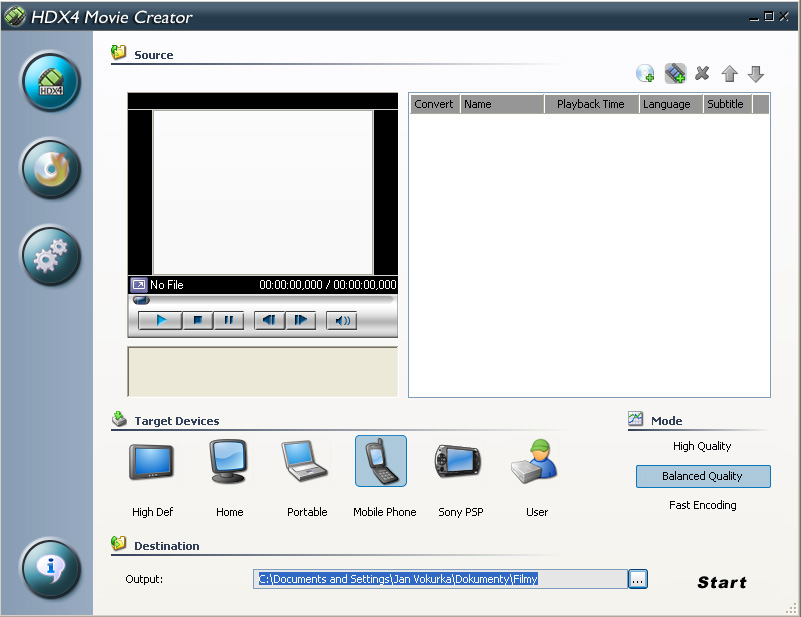Sort by the Name column header
Viewport: 801px width, 617px height.
point(502,104)
